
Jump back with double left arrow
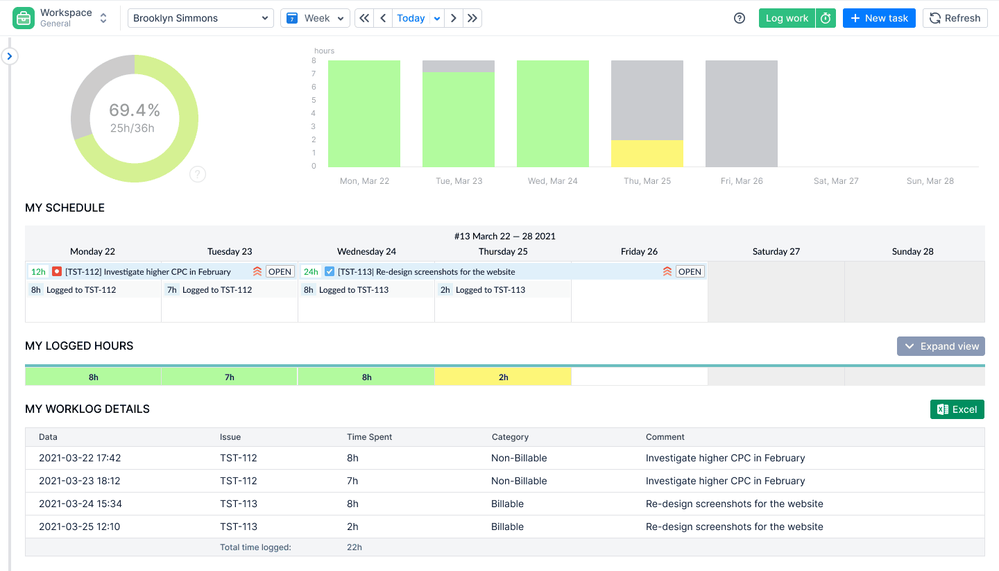coord(364,18)
